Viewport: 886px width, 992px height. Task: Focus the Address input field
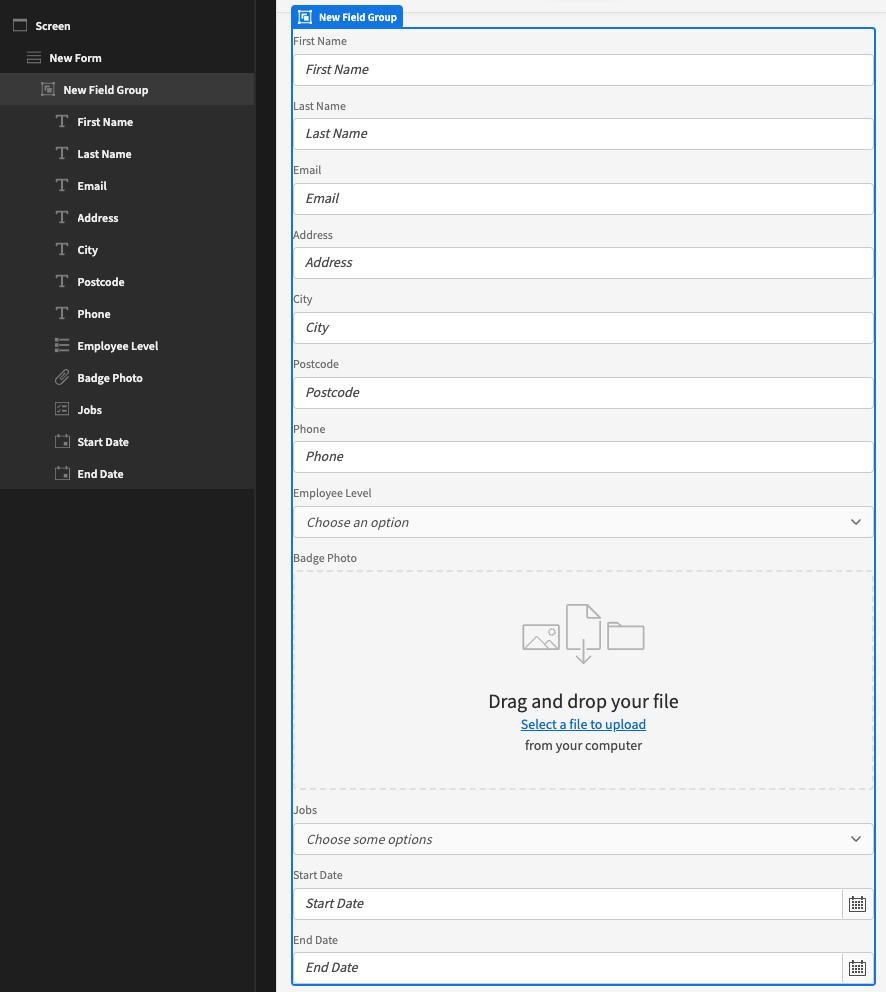point(583,263)
